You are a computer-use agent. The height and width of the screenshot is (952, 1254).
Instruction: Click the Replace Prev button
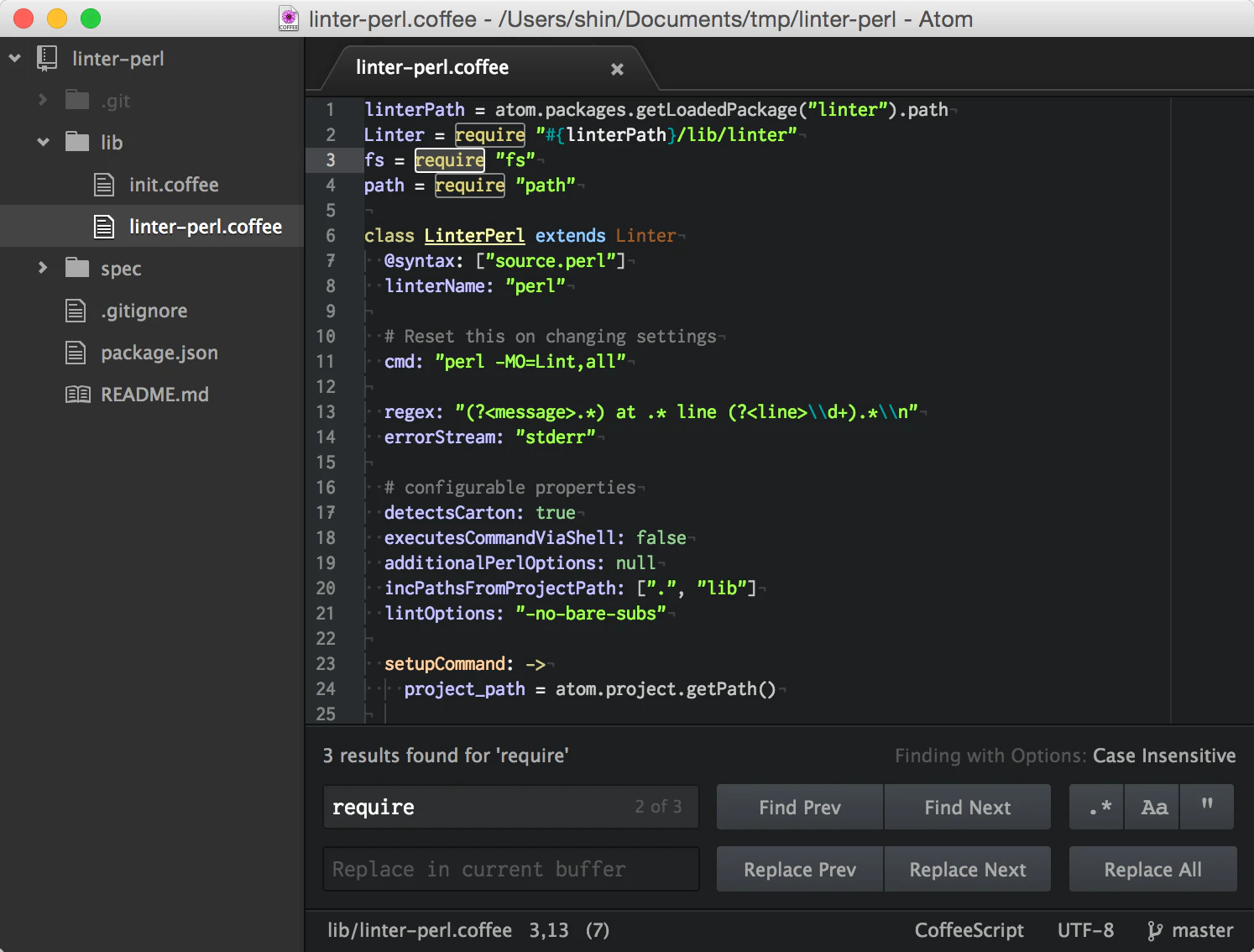[x=800, y=869]
